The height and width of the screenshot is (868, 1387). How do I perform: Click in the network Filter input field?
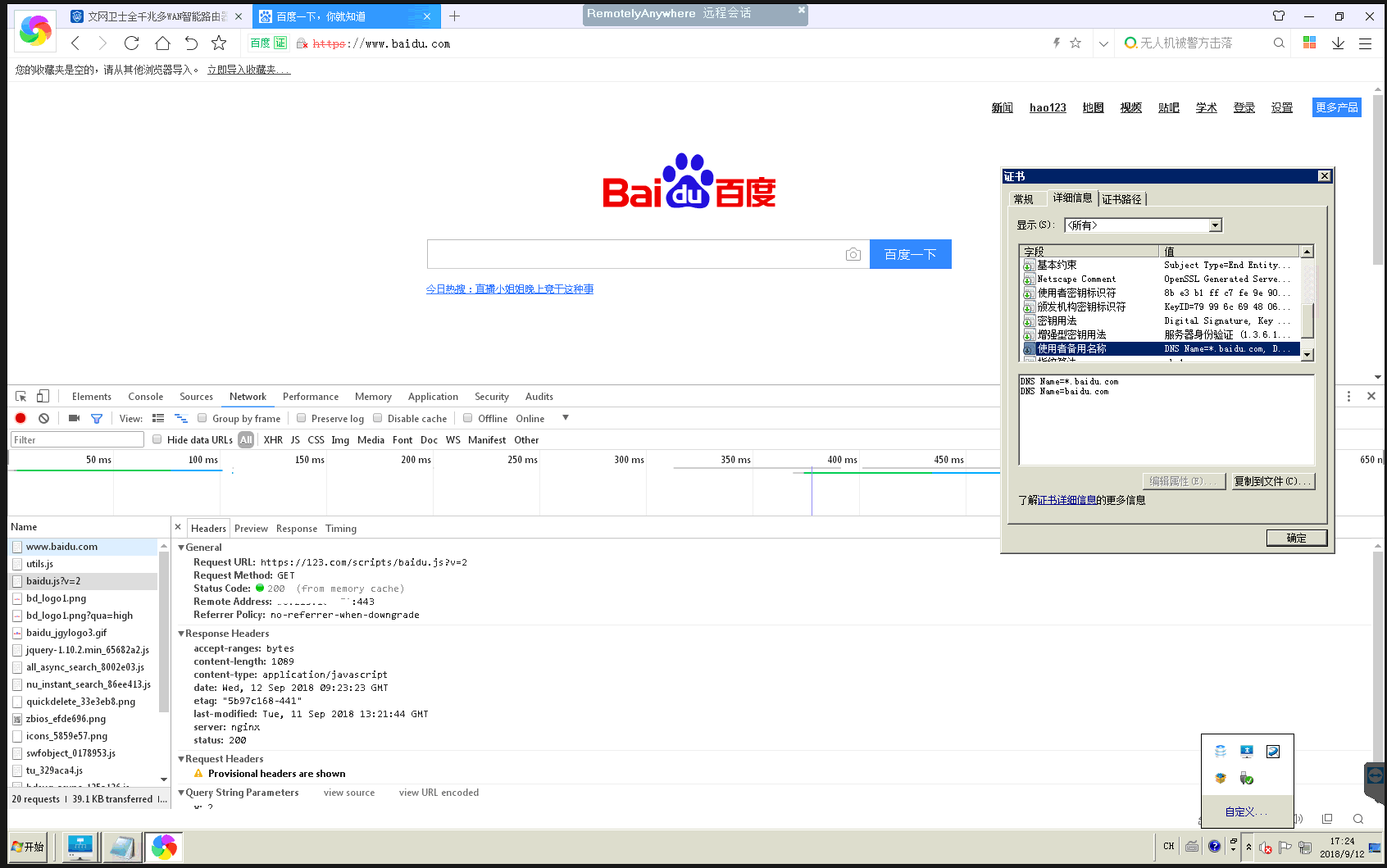[x=78, y=440]
